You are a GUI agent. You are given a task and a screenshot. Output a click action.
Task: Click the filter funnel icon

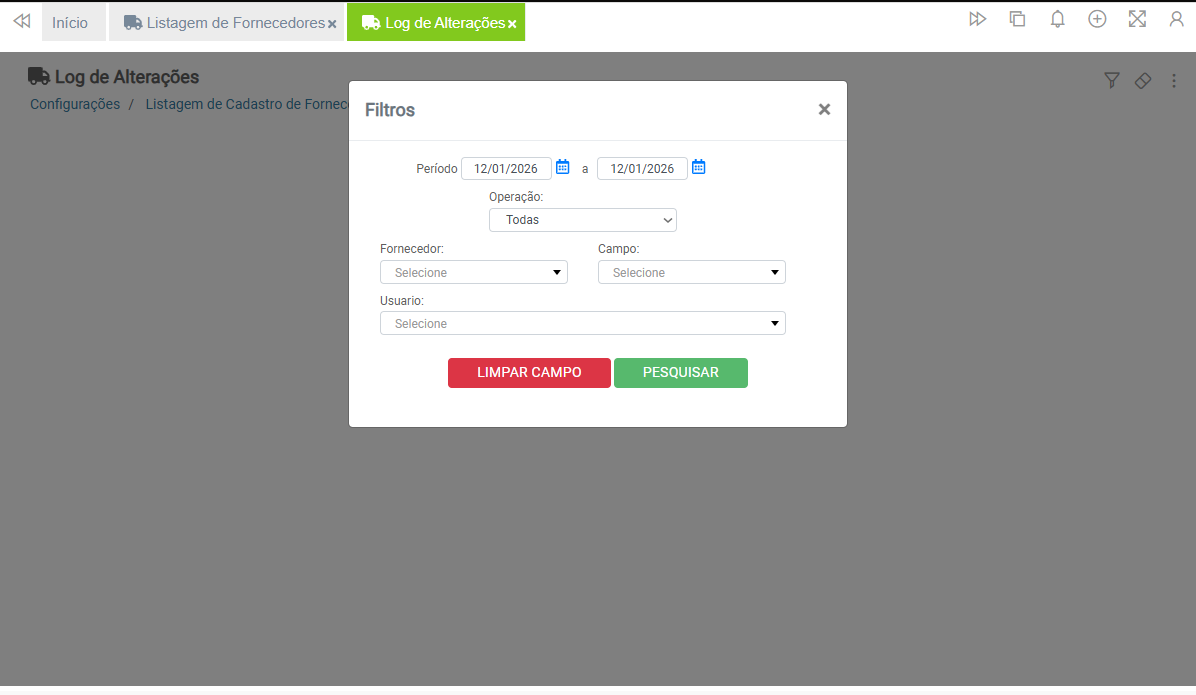tap(1111, 81)
